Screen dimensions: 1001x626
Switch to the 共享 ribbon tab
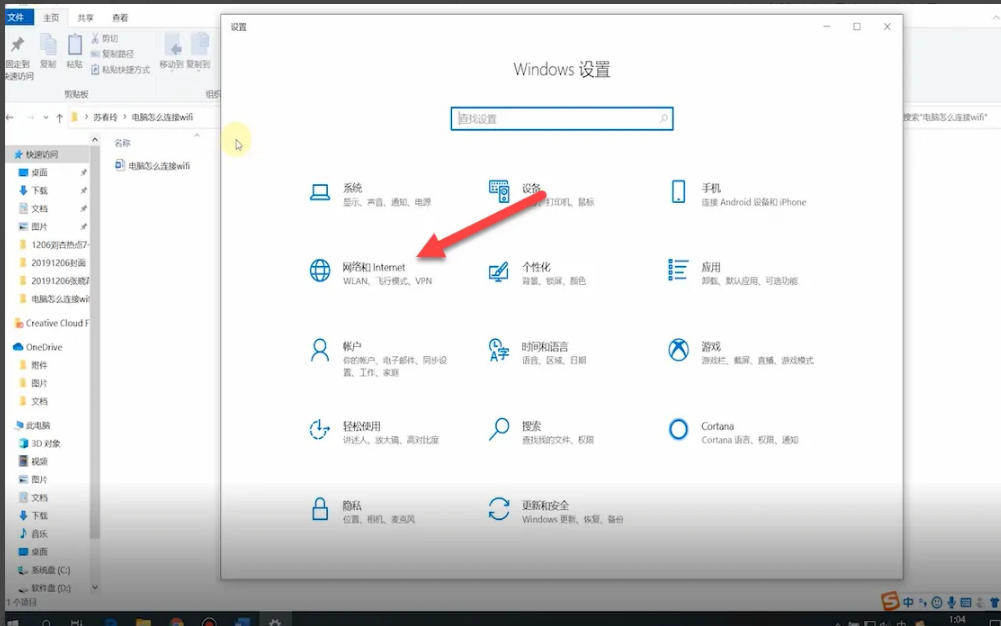pyautogui.click(x=86, y=18)
